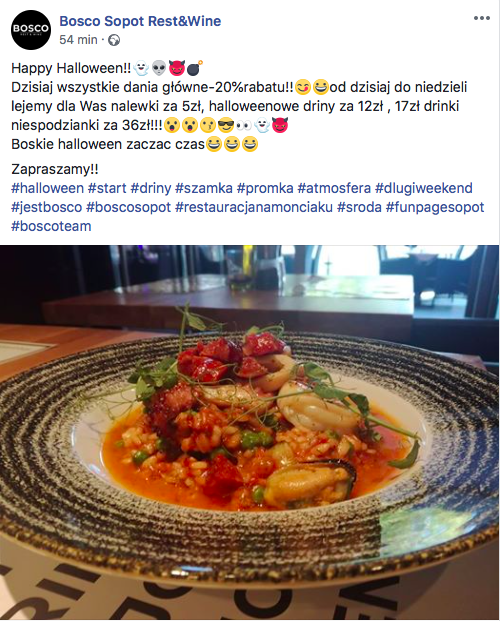500x621 pixels.
Task: Open the #jestbosco hashtag
Action: [46, 207]
